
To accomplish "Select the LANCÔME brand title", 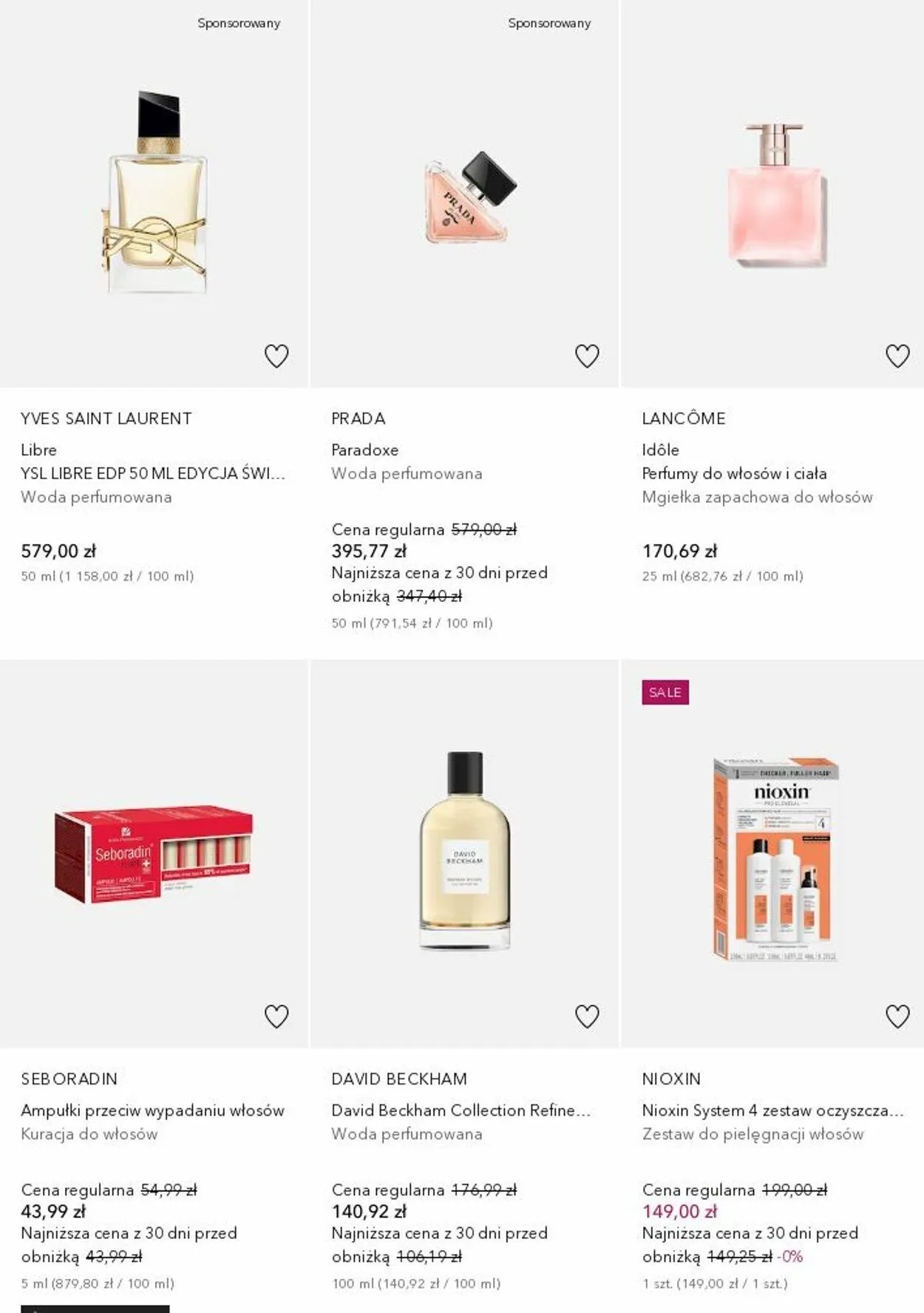I will coord(684,418).
